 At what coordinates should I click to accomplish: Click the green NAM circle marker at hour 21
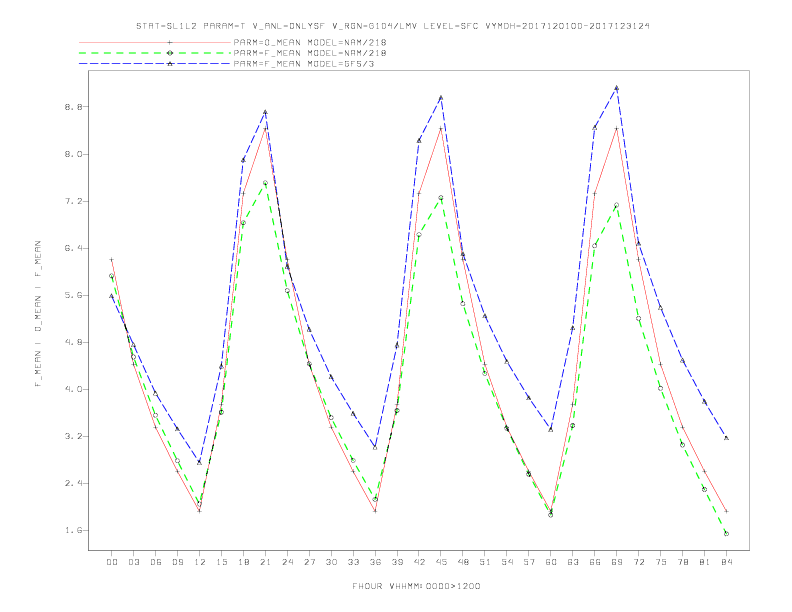tap(265, 183)
